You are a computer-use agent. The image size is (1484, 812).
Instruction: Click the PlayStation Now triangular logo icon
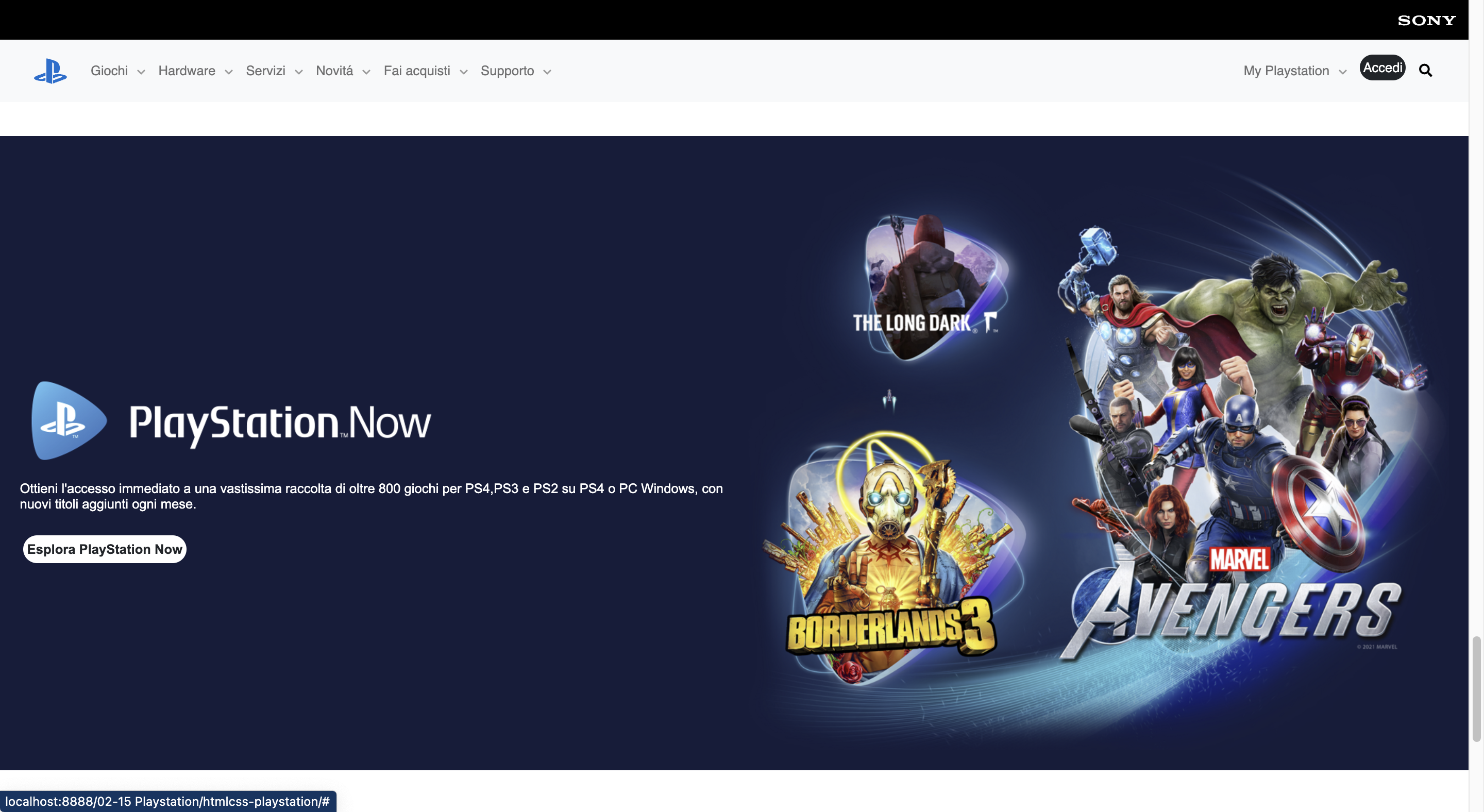[x=69, y=420]
